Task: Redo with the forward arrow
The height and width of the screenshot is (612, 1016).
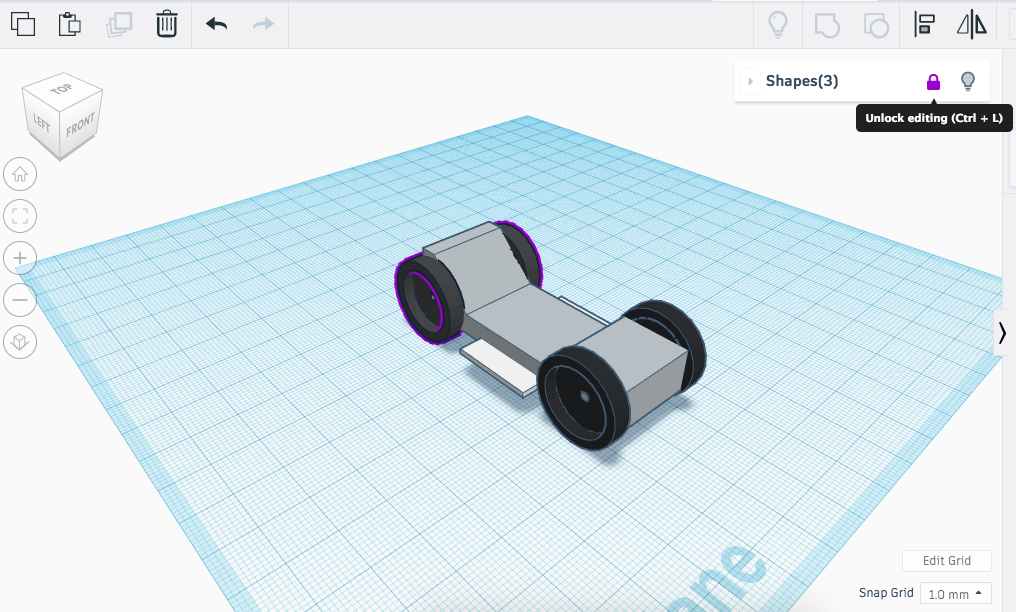Action: tap(263, 24)
